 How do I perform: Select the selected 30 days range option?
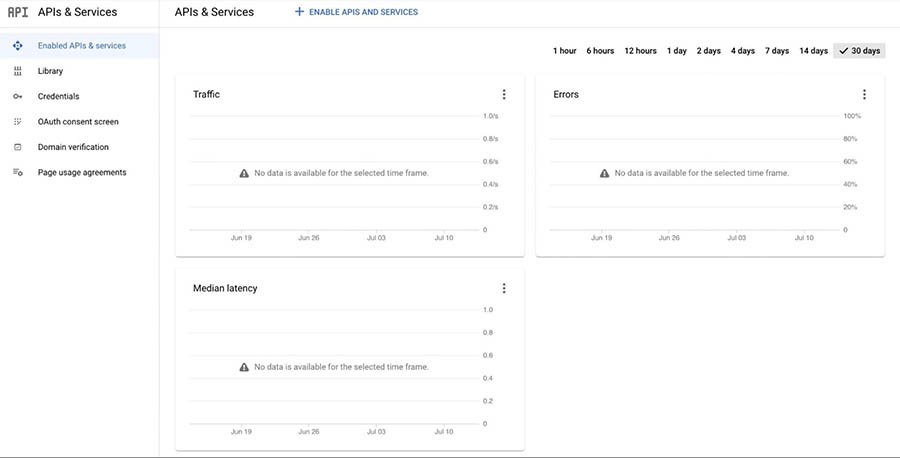859,51
